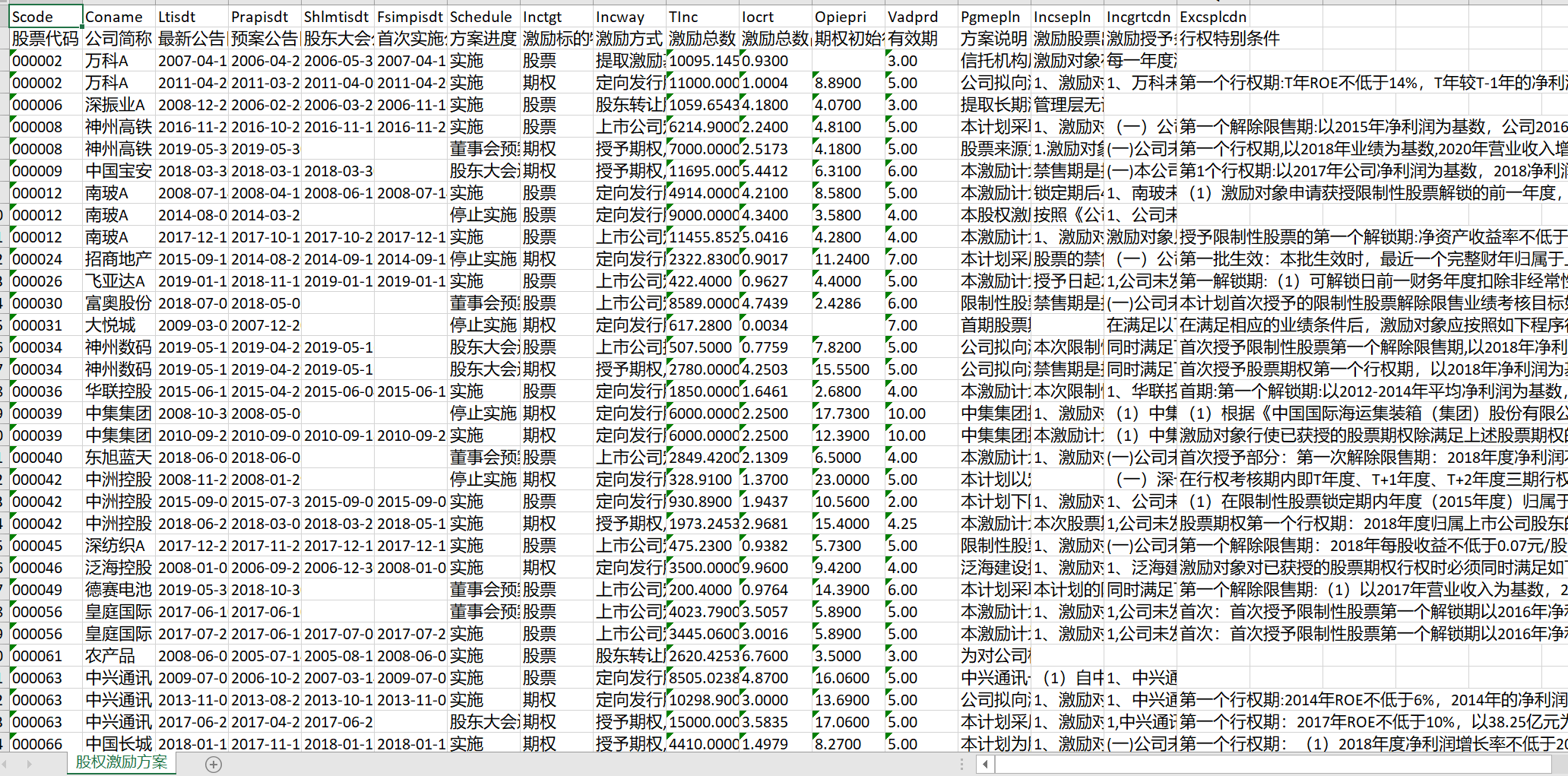Select the Incsepln header cell

[1067, 17]
